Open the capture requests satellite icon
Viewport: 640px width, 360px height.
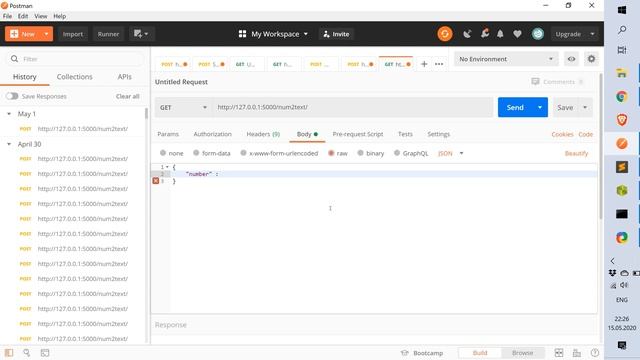[x=467, y=34]
